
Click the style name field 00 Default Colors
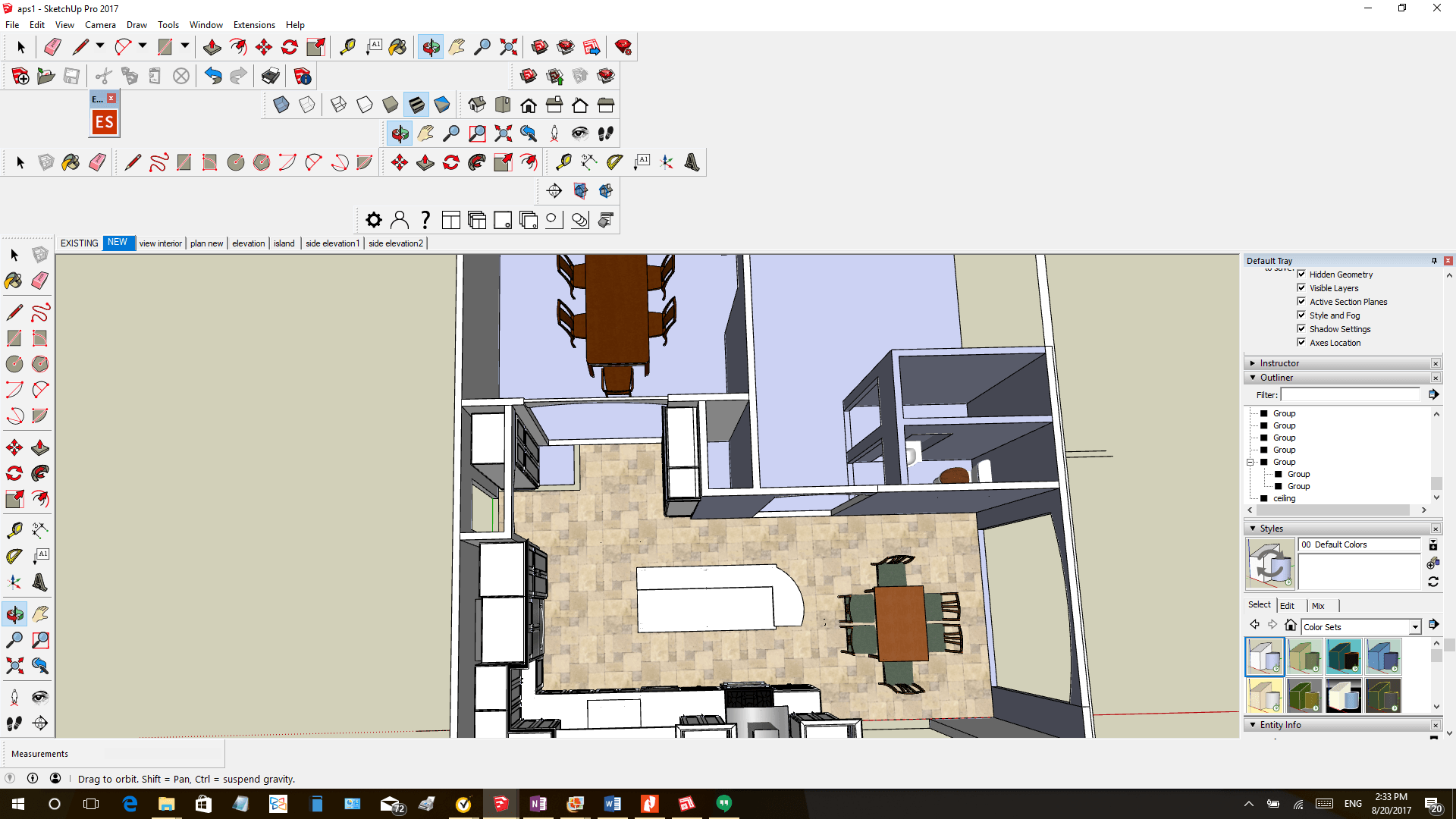point(1359,544)
